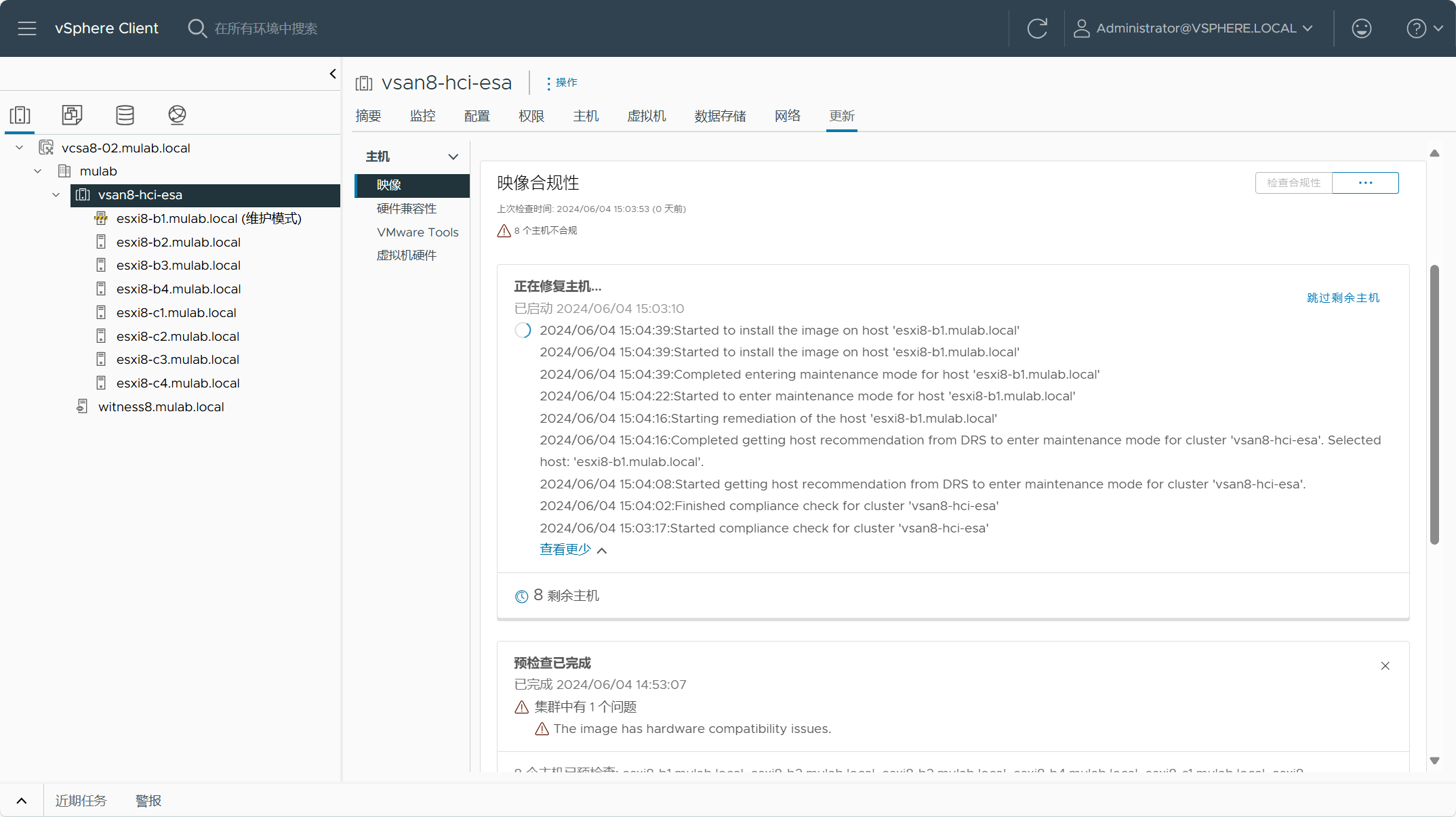Open the Summary tab
Viewport: 1456px width, 817px height.
tap(368, 116)
